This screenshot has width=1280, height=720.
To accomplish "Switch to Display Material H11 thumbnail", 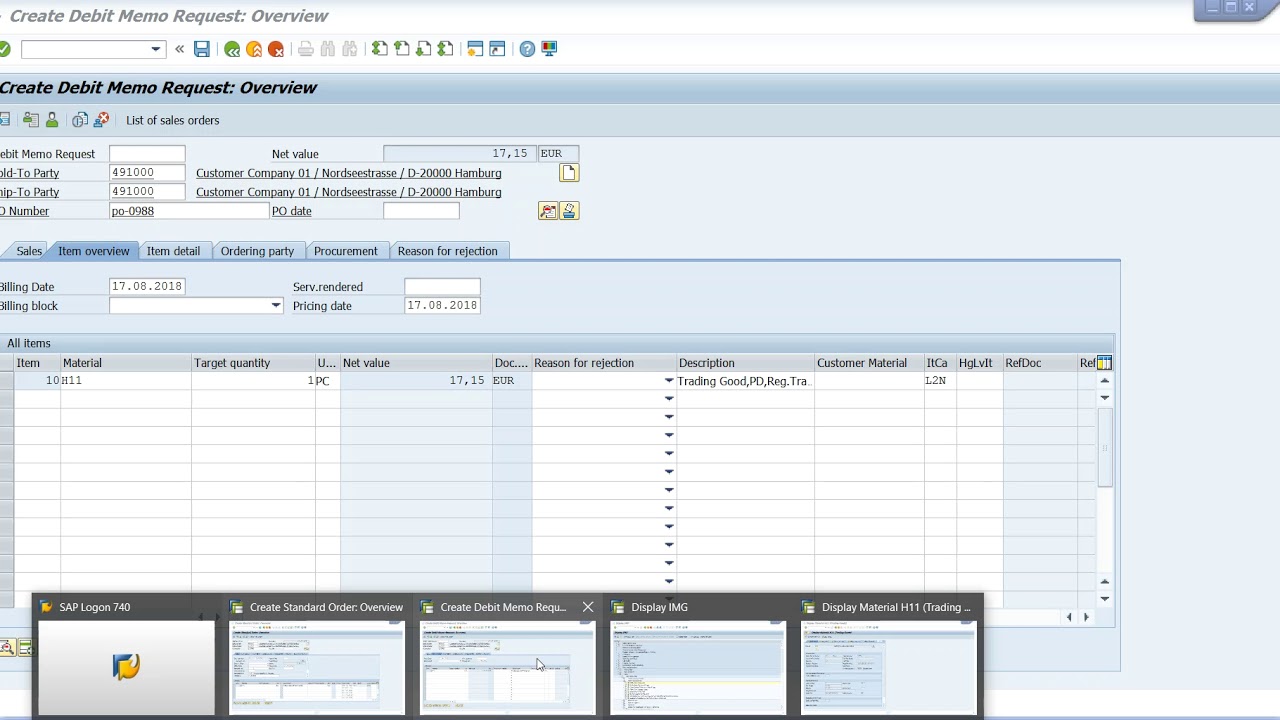I will (x=889, y=656).
